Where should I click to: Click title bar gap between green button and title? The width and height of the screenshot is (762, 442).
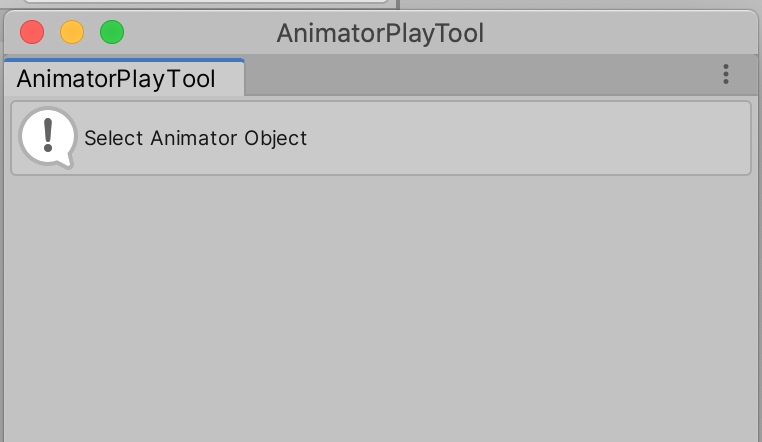[x=200, y=33]
